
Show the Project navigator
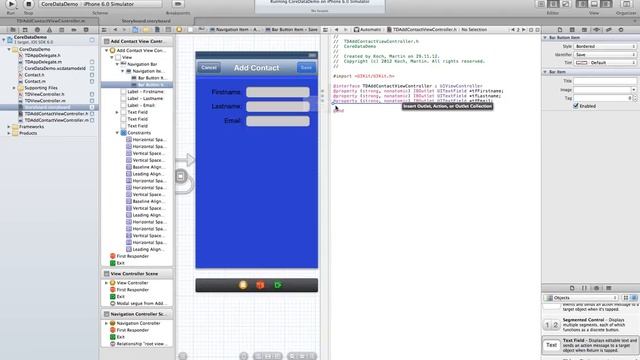[x=13, y=30]
